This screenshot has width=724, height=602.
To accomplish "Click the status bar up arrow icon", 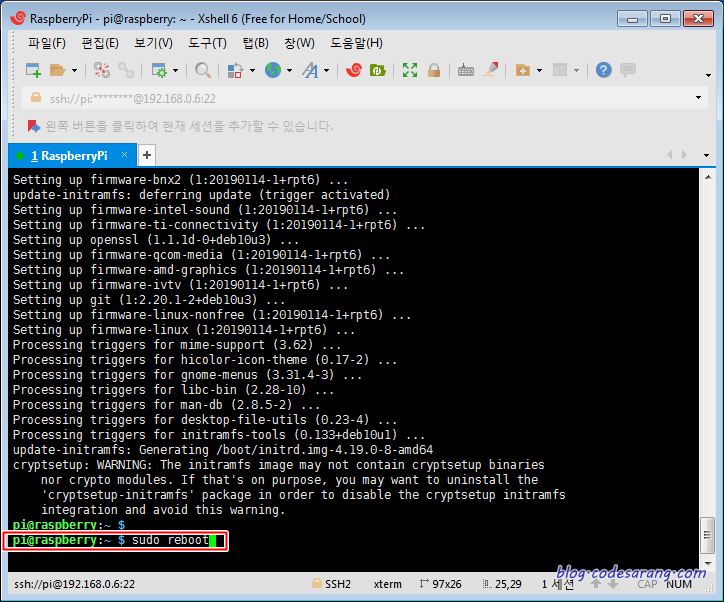I will pyautogui.click(x=596, y=584).
